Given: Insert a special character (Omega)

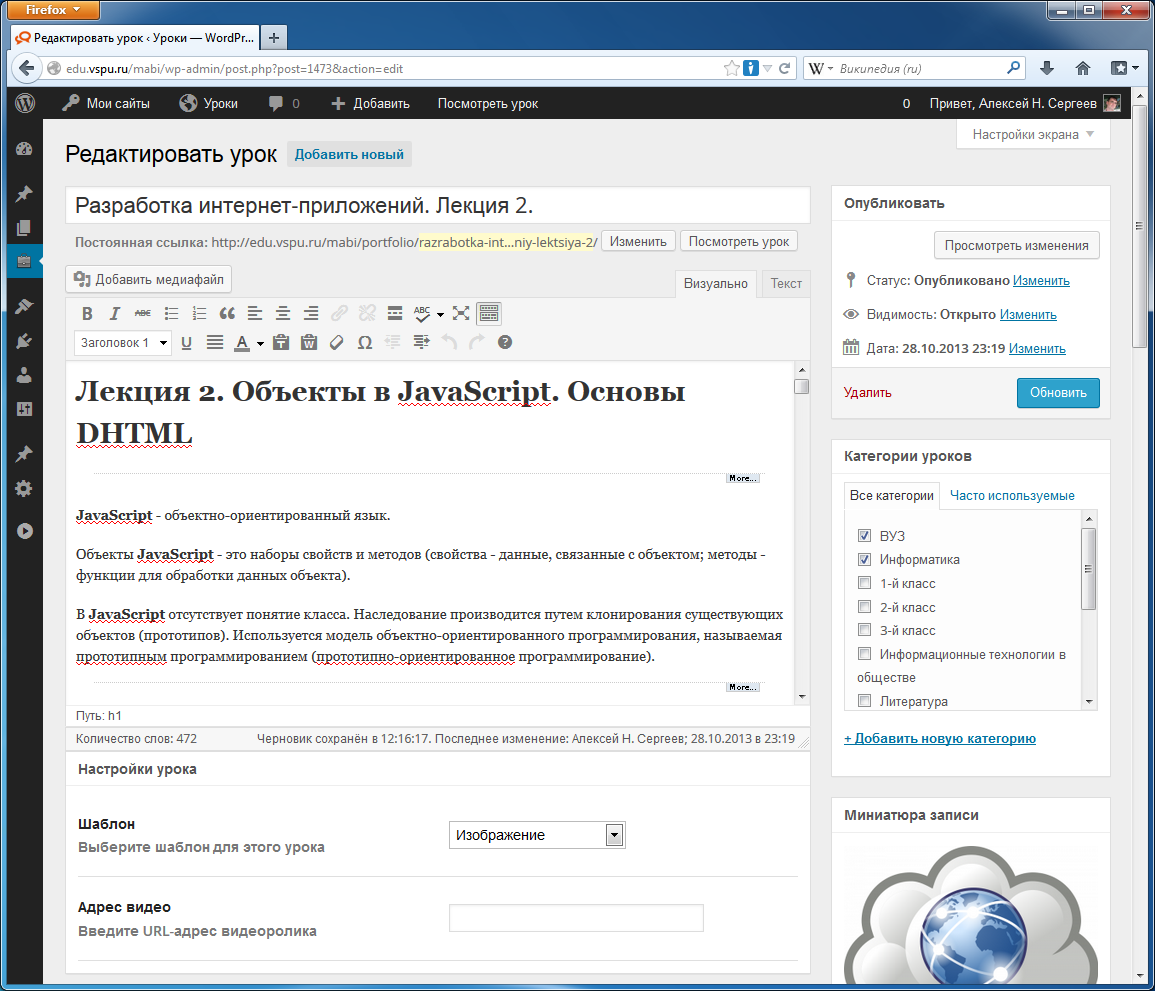Looking at the screenshot, I should click(365, 342).
